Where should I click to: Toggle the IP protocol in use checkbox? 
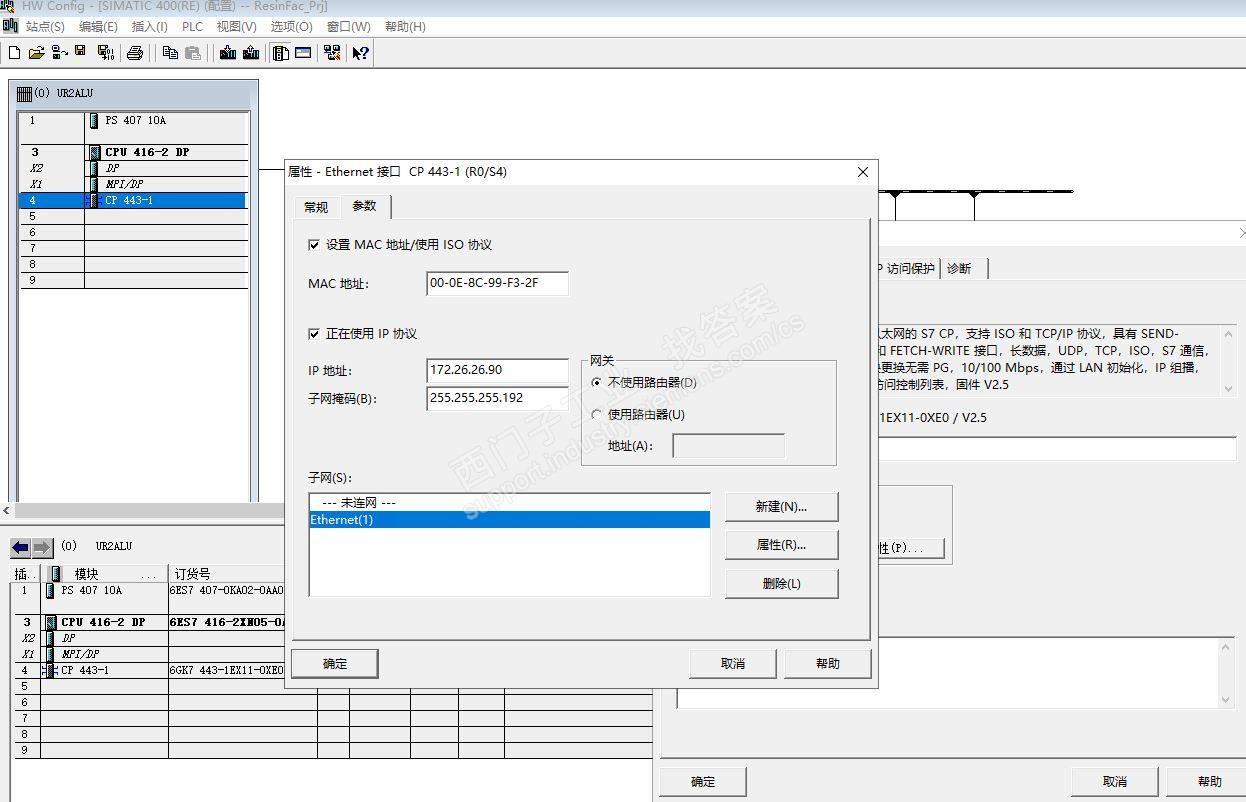pyautogui.click(x=314, y=334)
